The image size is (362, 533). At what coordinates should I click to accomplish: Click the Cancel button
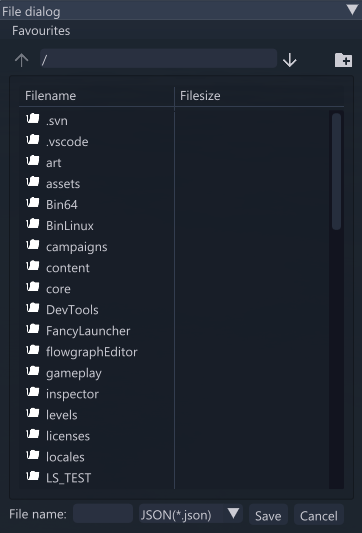319,515
